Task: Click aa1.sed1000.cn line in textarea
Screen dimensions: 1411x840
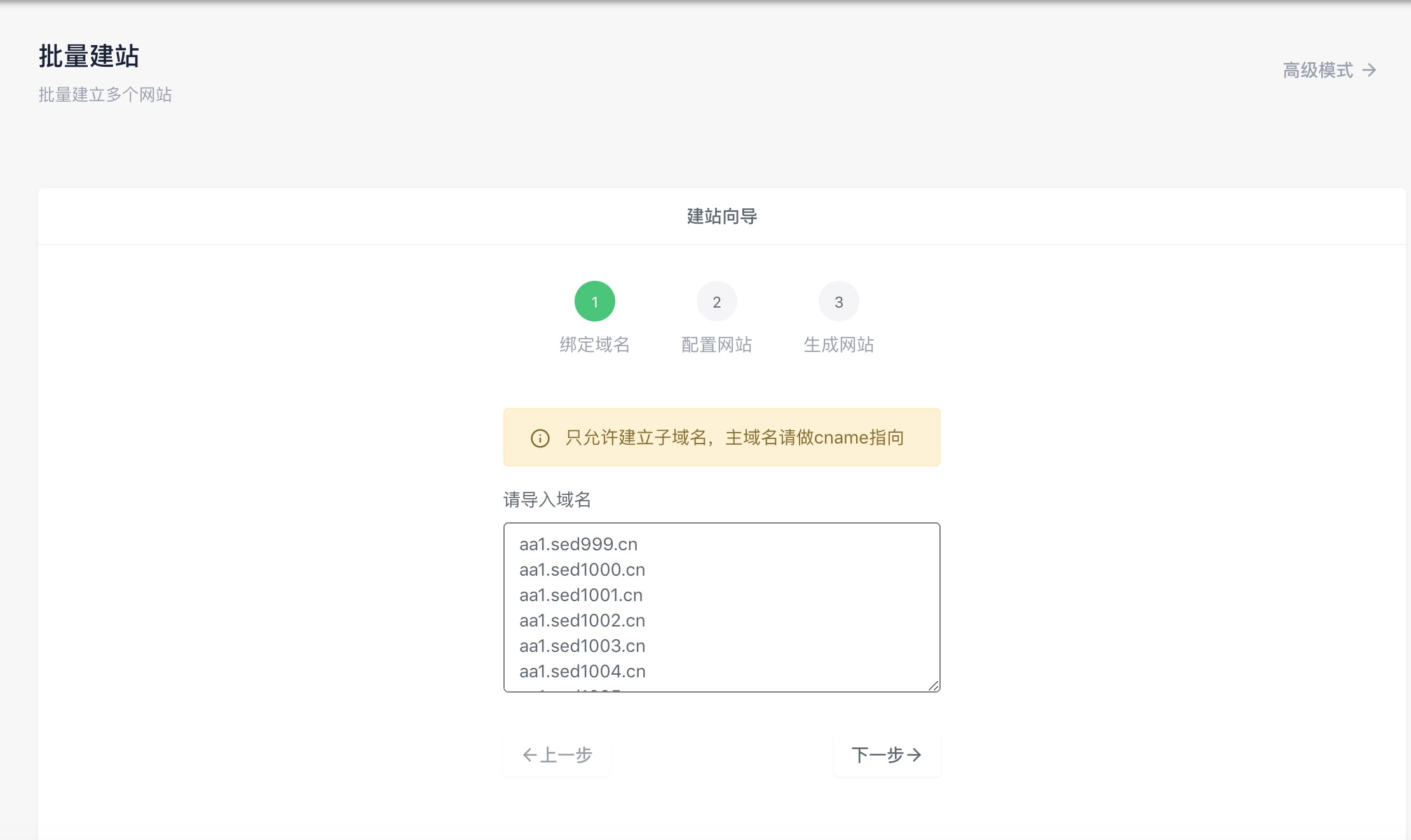Action: 582,569
